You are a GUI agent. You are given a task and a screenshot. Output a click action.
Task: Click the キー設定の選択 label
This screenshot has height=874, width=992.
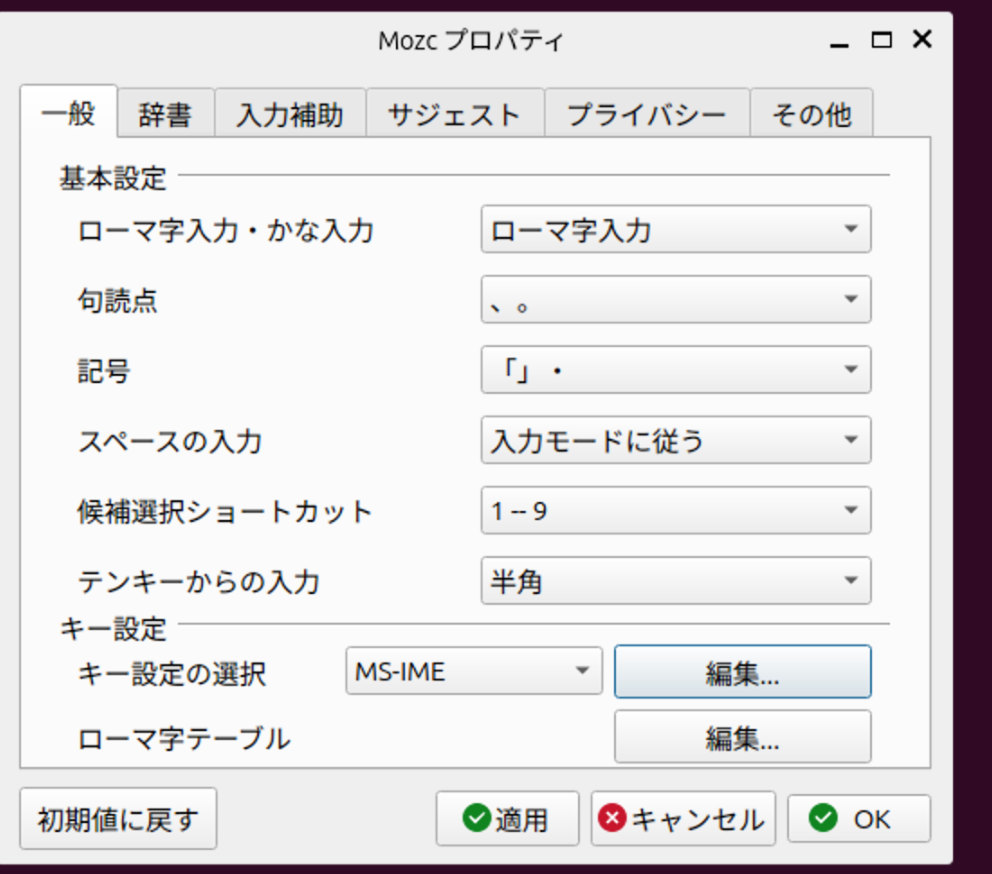click(x=171, y=673)
